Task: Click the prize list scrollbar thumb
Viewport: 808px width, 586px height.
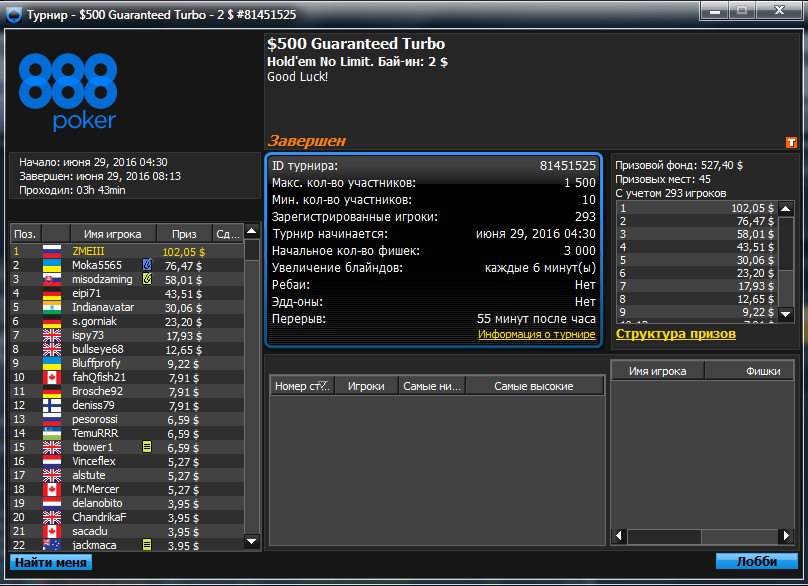Action: 786,243
